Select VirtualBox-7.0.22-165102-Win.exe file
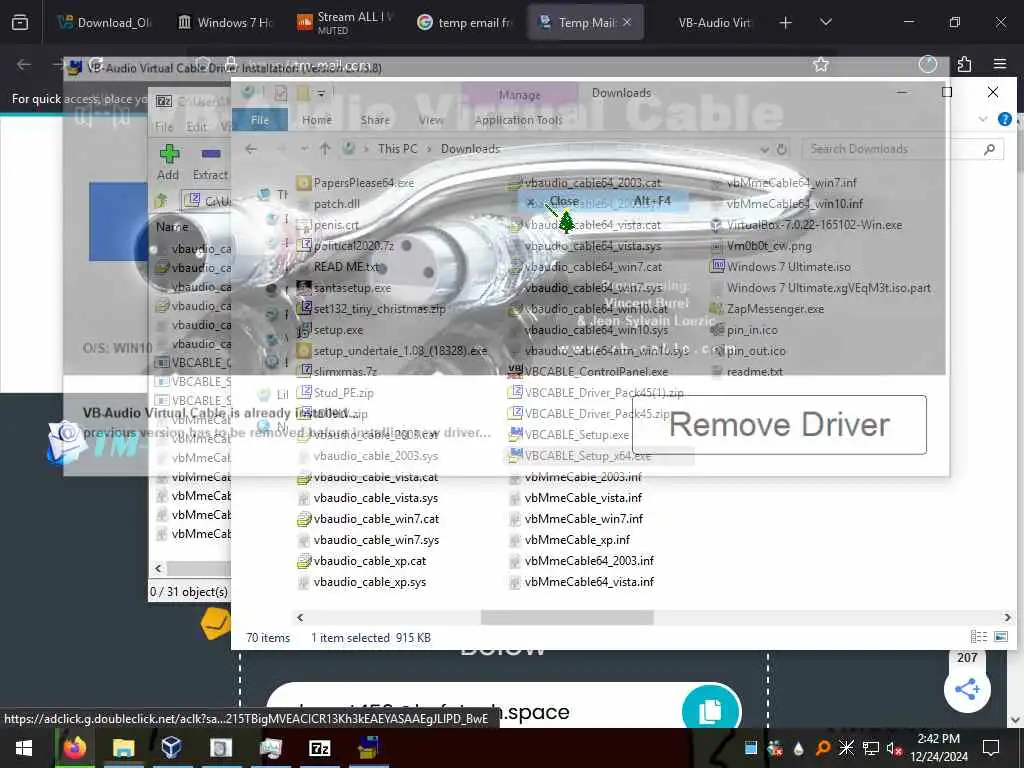The height and width of the screenshot is (768, 1024). click(x=806, y=225)
